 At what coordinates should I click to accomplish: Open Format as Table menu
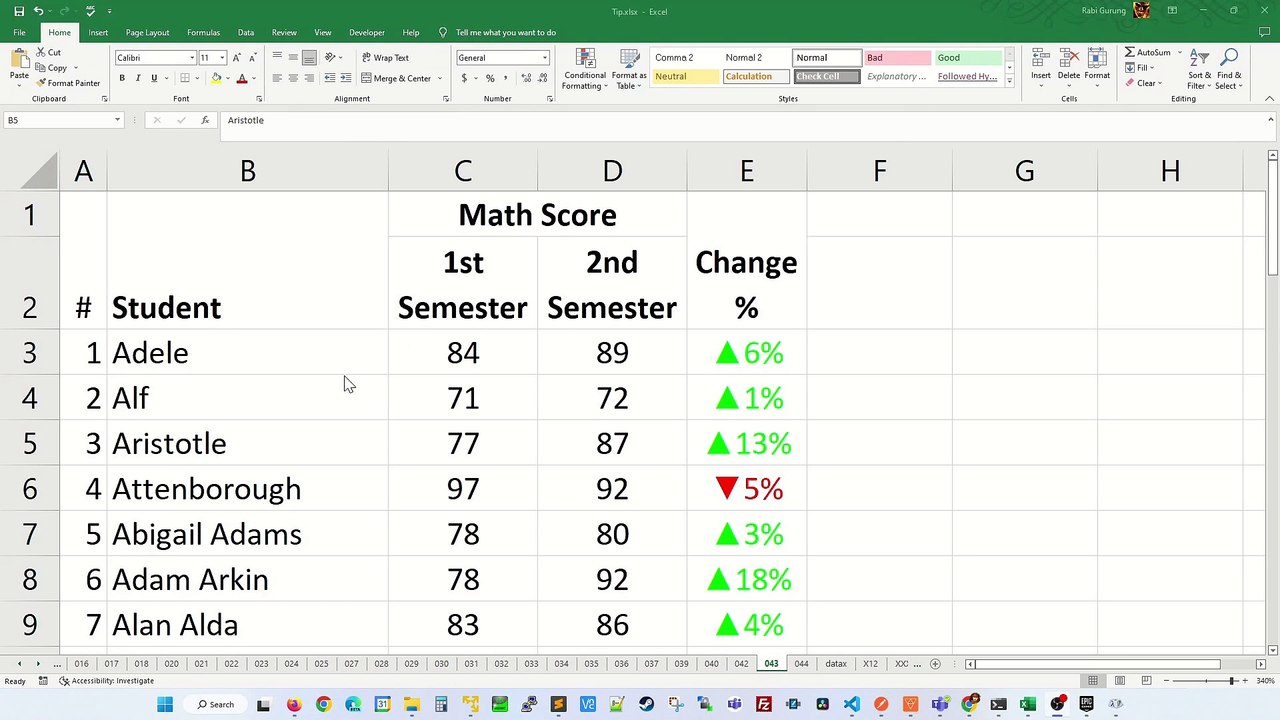tap(629, 69)
